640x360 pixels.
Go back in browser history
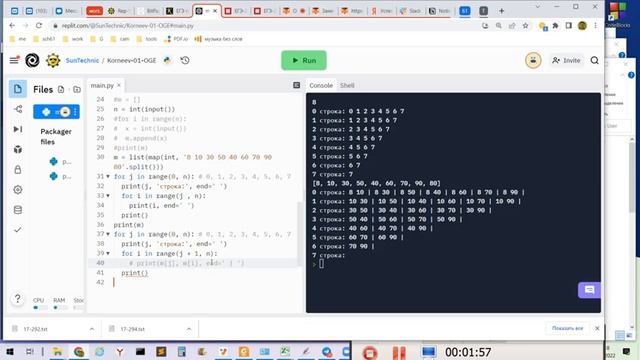point(12,25)
